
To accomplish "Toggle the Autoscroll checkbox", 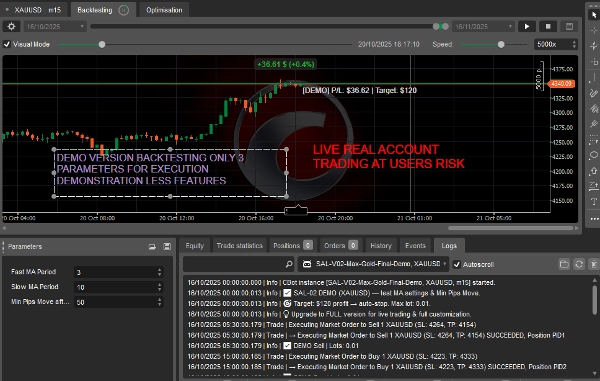I will tap(457, 264).
